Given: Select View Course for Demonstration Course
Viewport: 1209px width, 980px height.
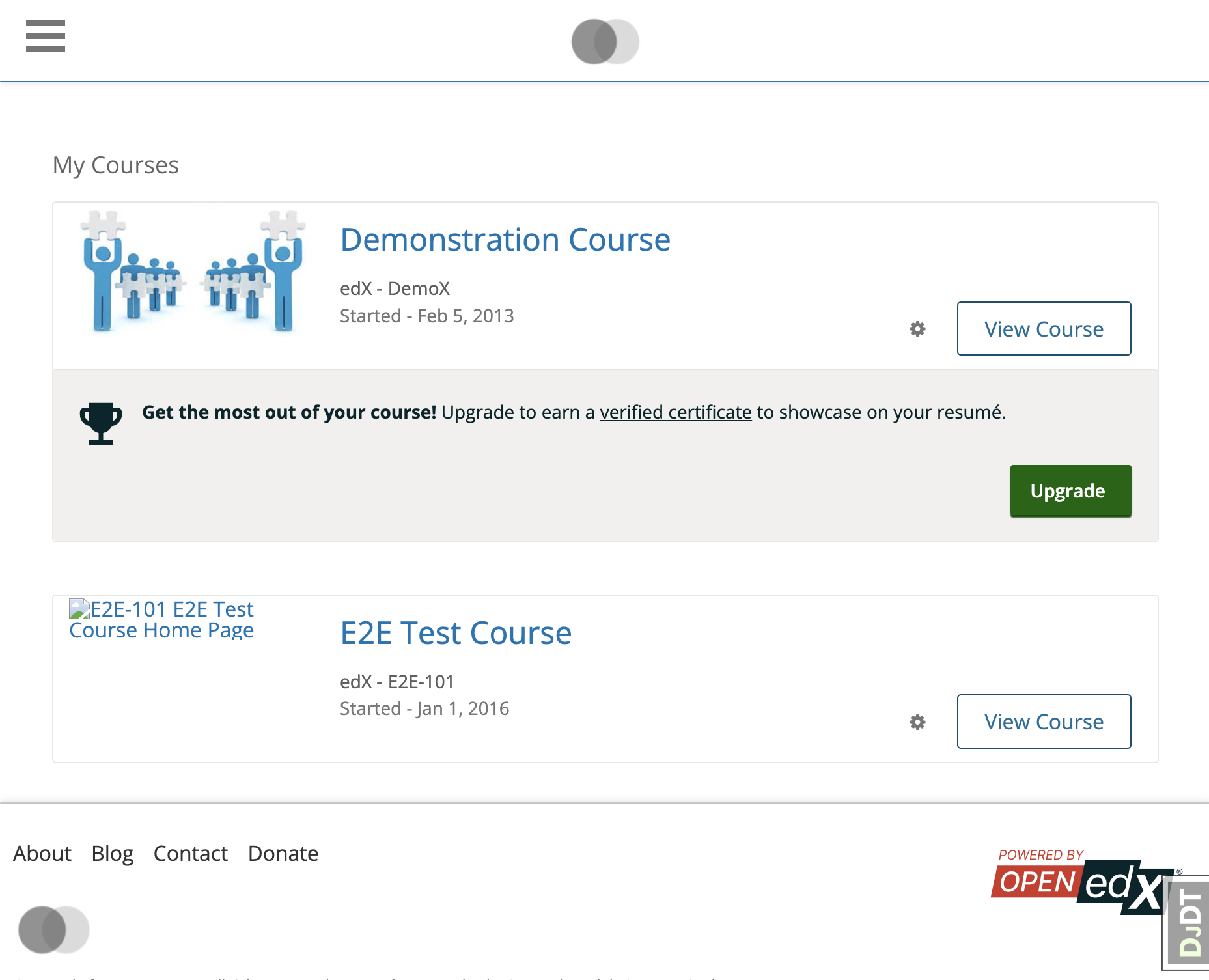Looking at the screenshot, I should [1044, 329].
